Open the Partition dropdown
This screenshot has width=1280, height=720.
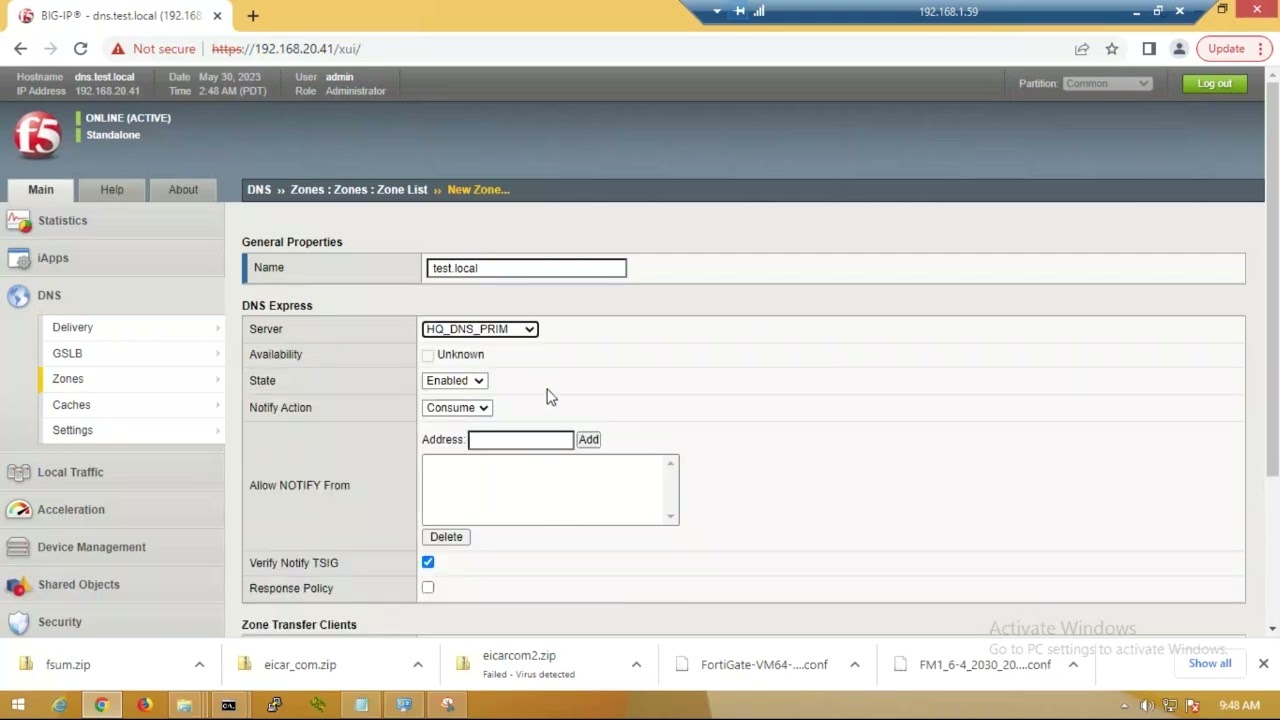pos(1107,84)
